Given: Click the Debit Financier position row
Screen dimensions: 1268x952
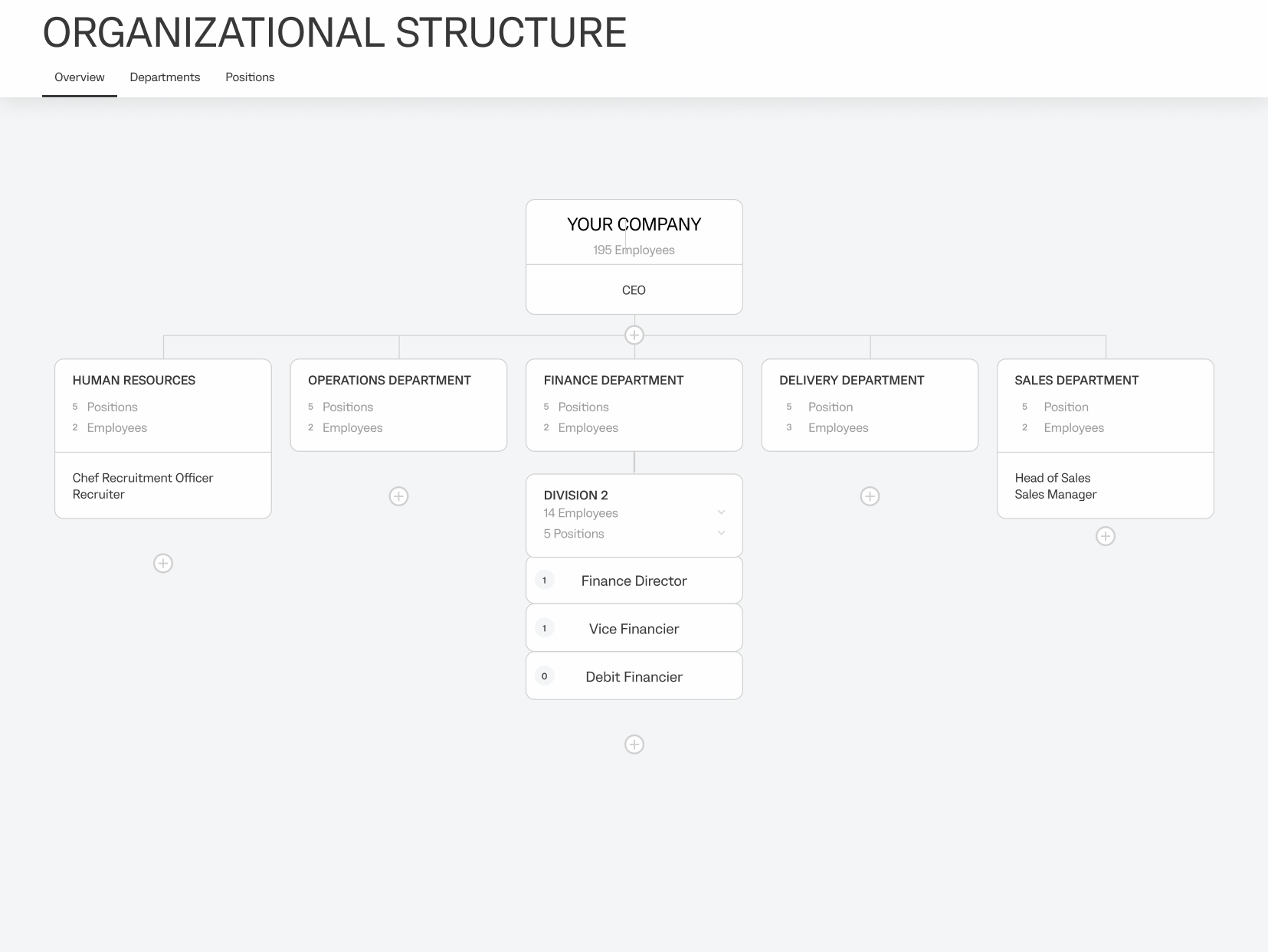Looking at the screenshot, I should point(634,677).
